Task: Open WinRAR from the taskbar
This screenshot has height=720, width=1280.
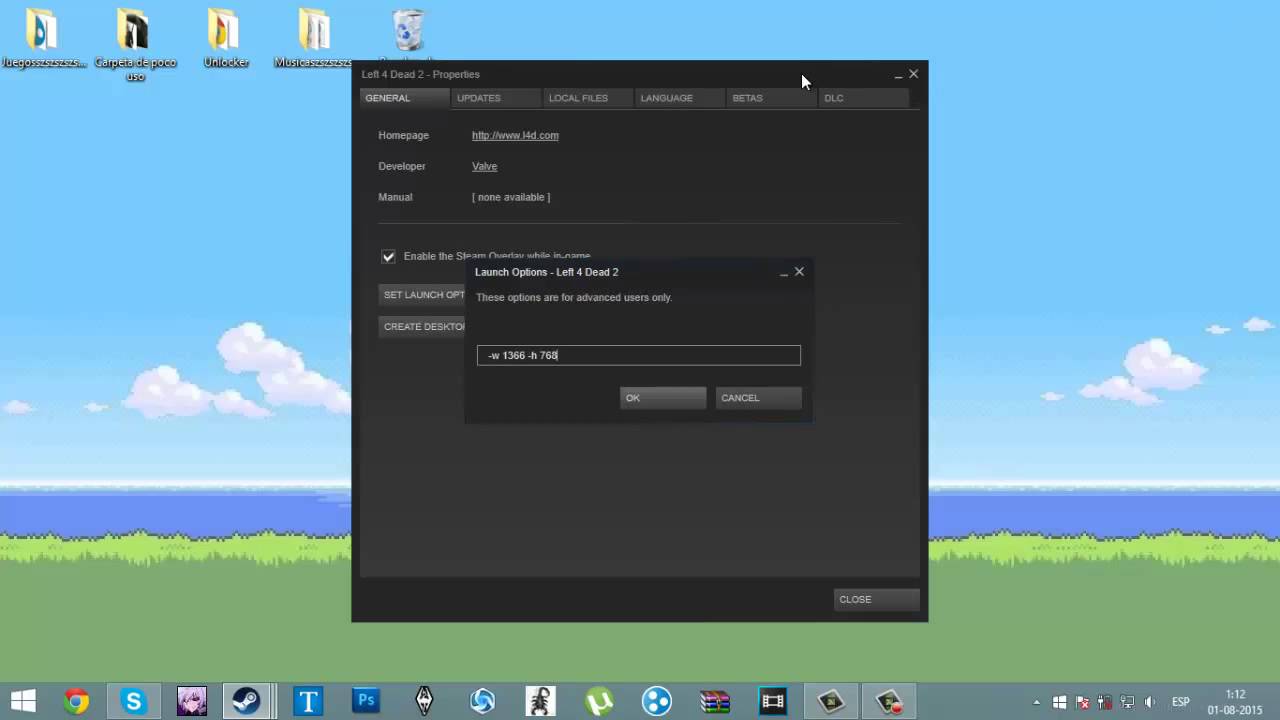Action: point(715,701)
